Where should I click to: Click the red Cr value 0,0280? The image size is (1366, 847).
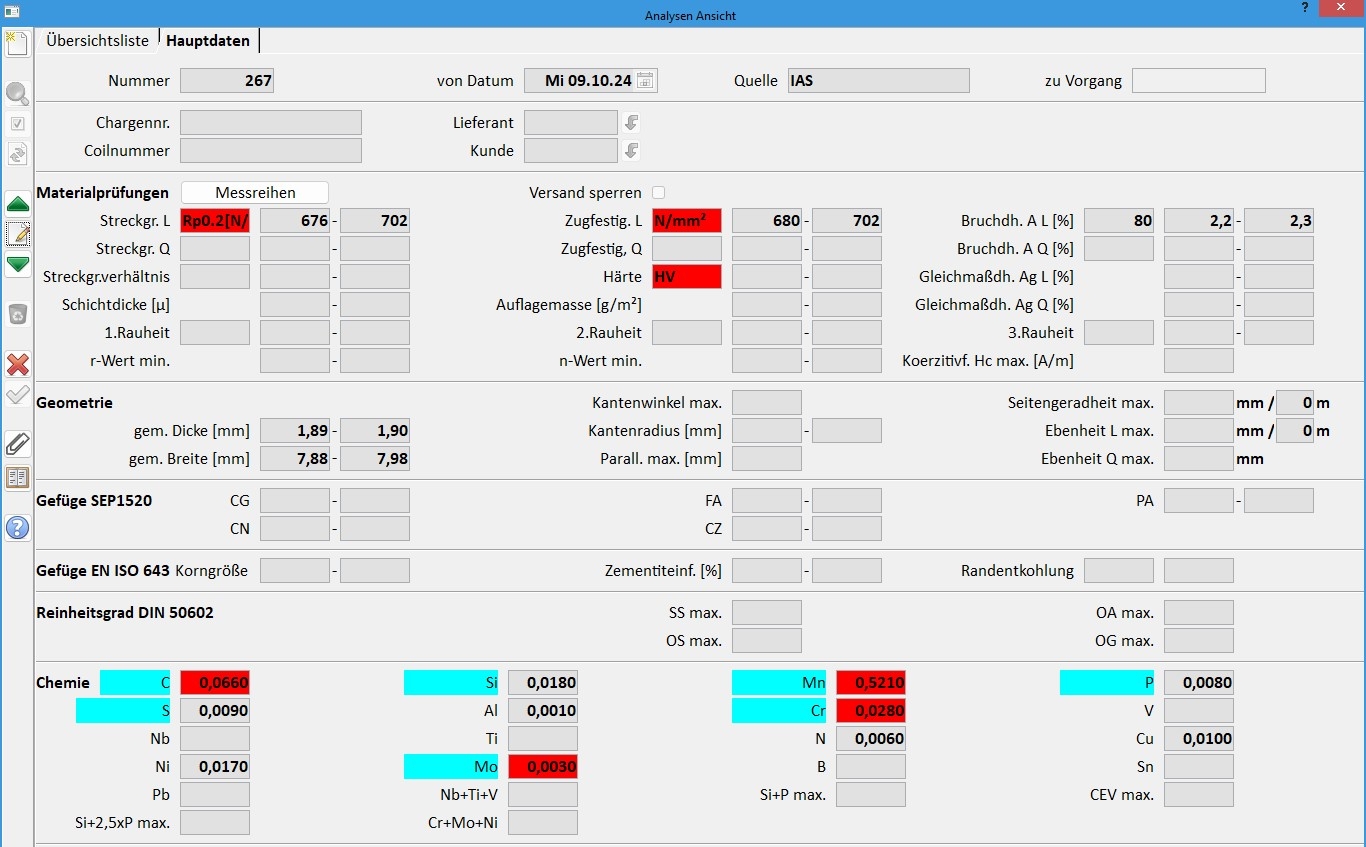(x=871, y=711)
